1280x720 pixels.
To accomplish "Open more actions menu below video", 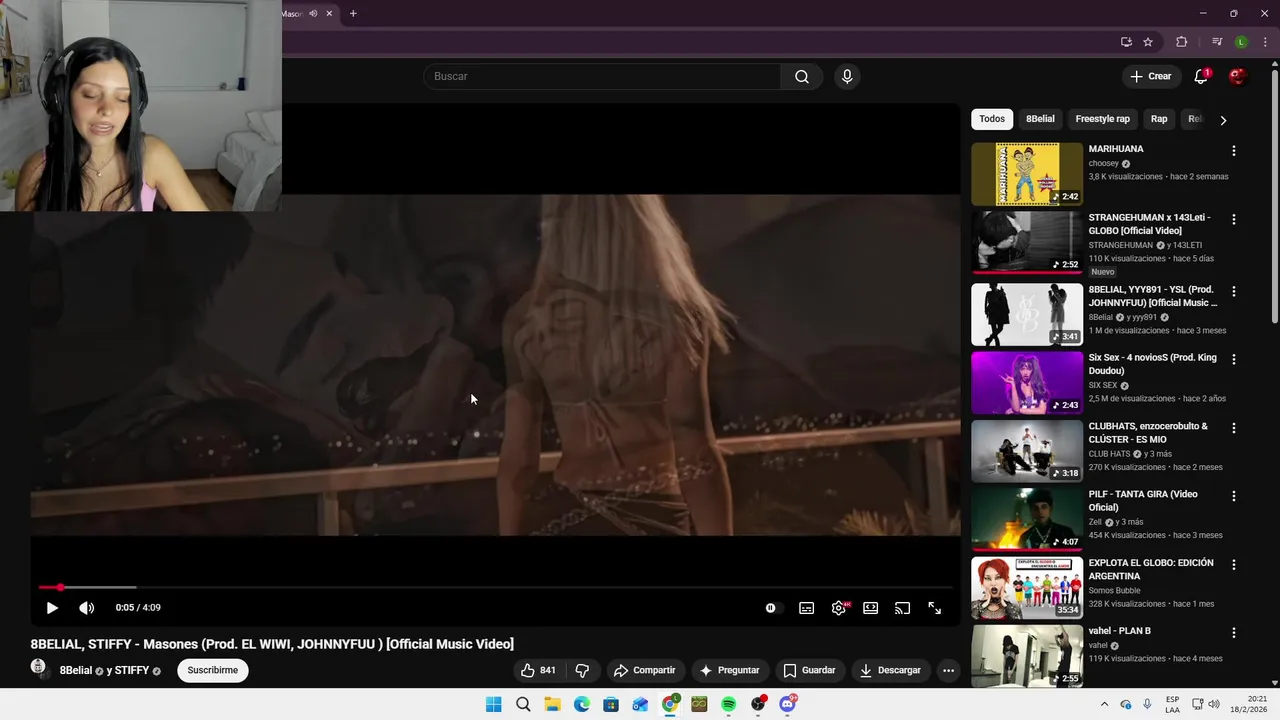I will tap(948, 670).
